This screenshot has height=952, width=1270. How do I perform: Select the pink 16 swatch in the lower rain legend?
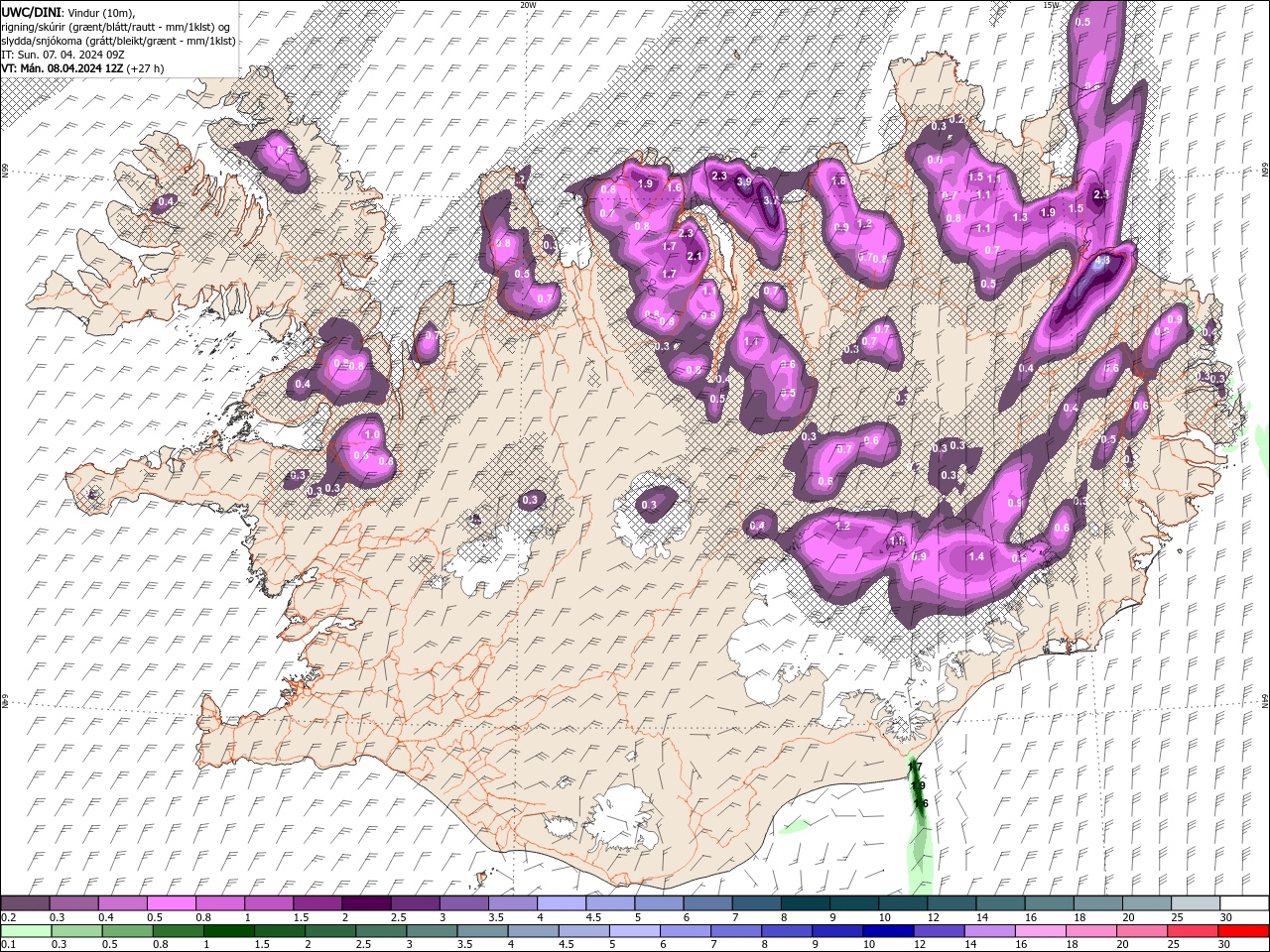point(1041,931)
